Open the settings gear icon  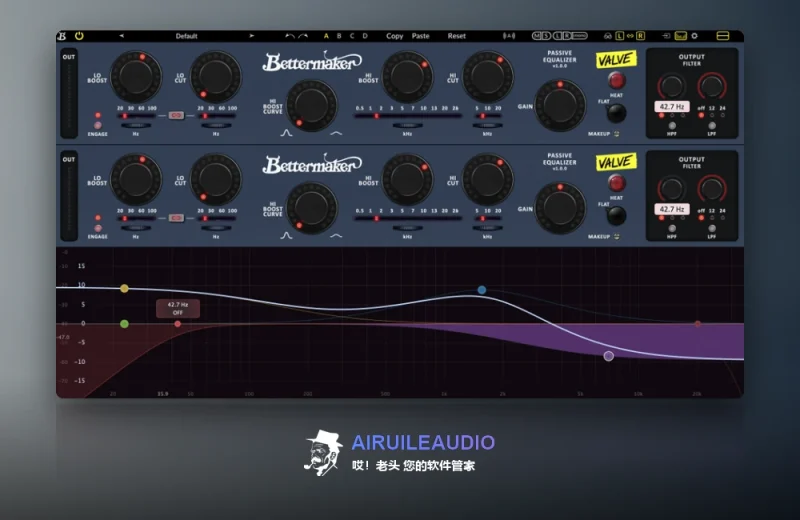point(694,36)
